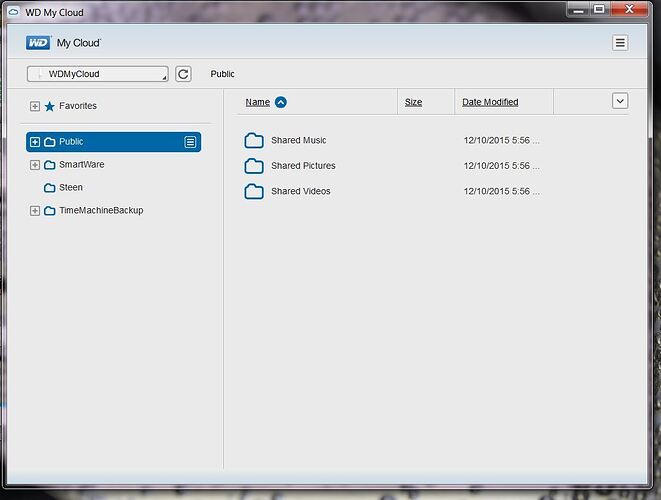Click the SmartWare folder icon
The width and height of the screenshot is (661, 500).
pos(50,165)
